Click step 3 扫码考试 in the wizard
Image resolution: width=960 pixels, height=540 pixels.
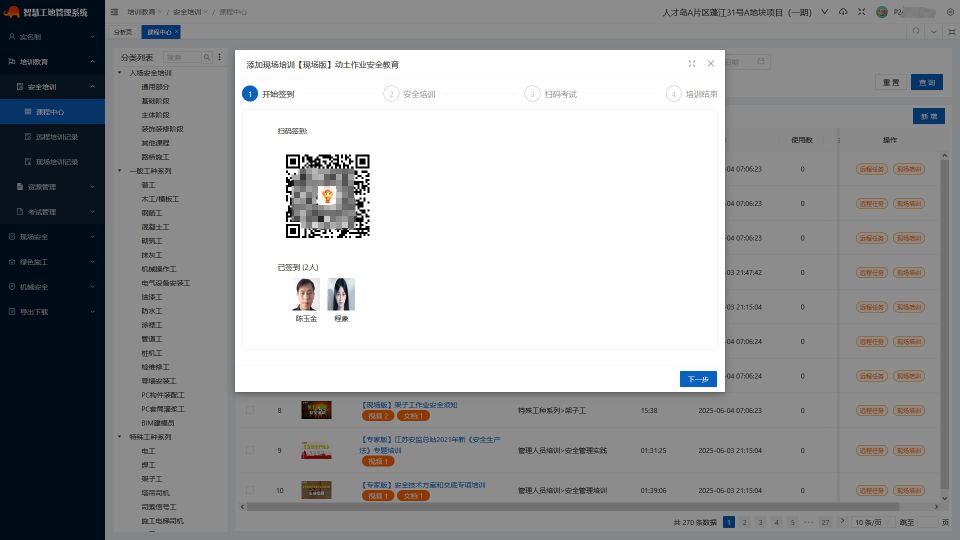pyautogui.click(x=551, y=94)
